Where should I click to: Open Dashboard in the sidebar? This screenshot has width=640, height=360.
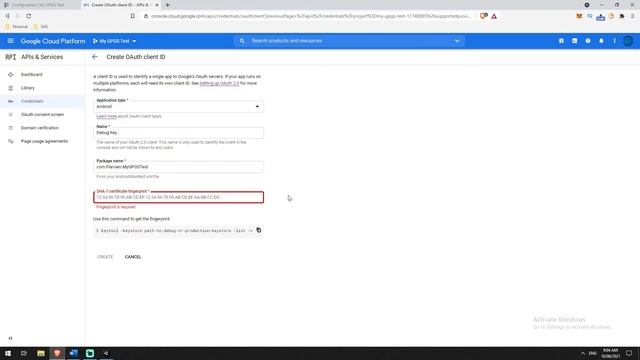(31, 74)
